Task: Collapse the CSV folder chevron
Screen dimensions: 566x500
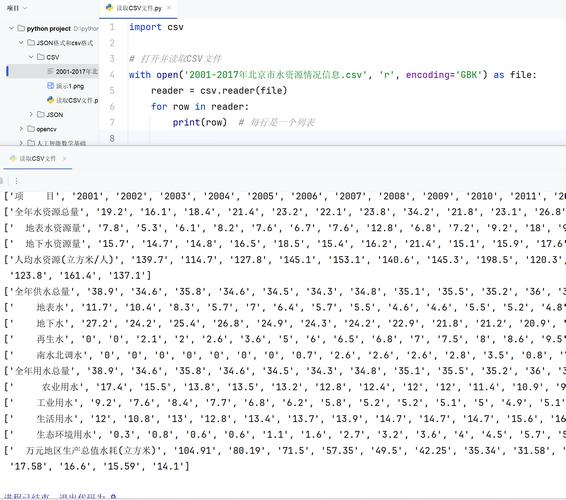Action: [31, 57]
